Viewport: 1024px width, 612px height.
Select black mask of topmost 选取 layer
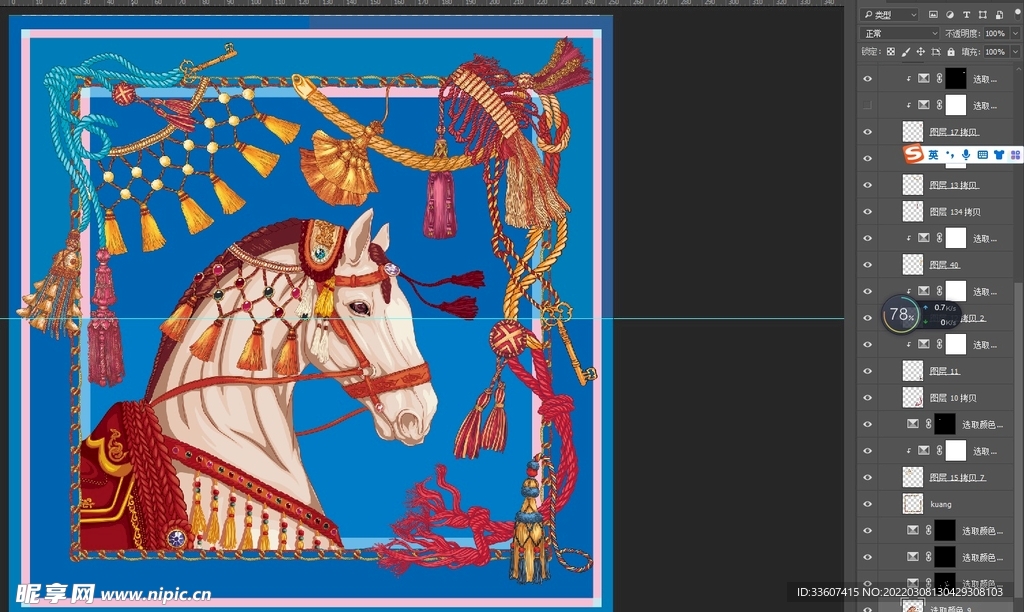pos(955,78)
